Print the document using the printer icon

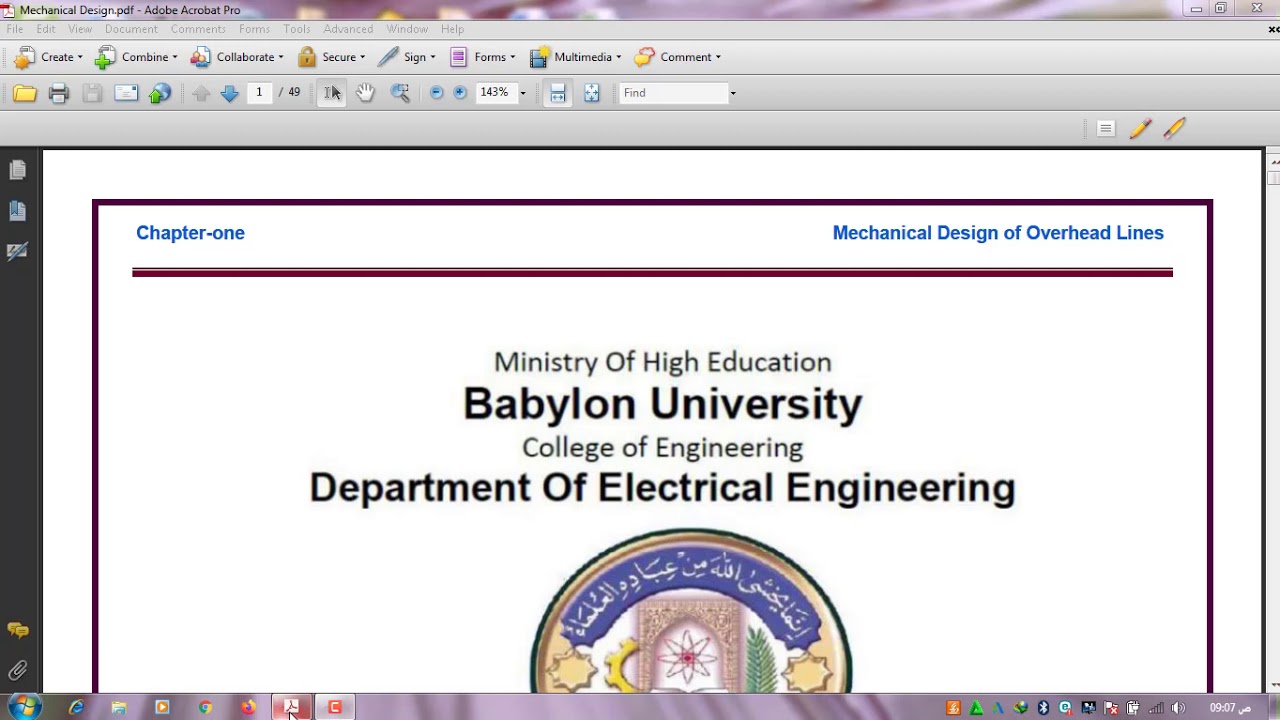click(59, 93)
